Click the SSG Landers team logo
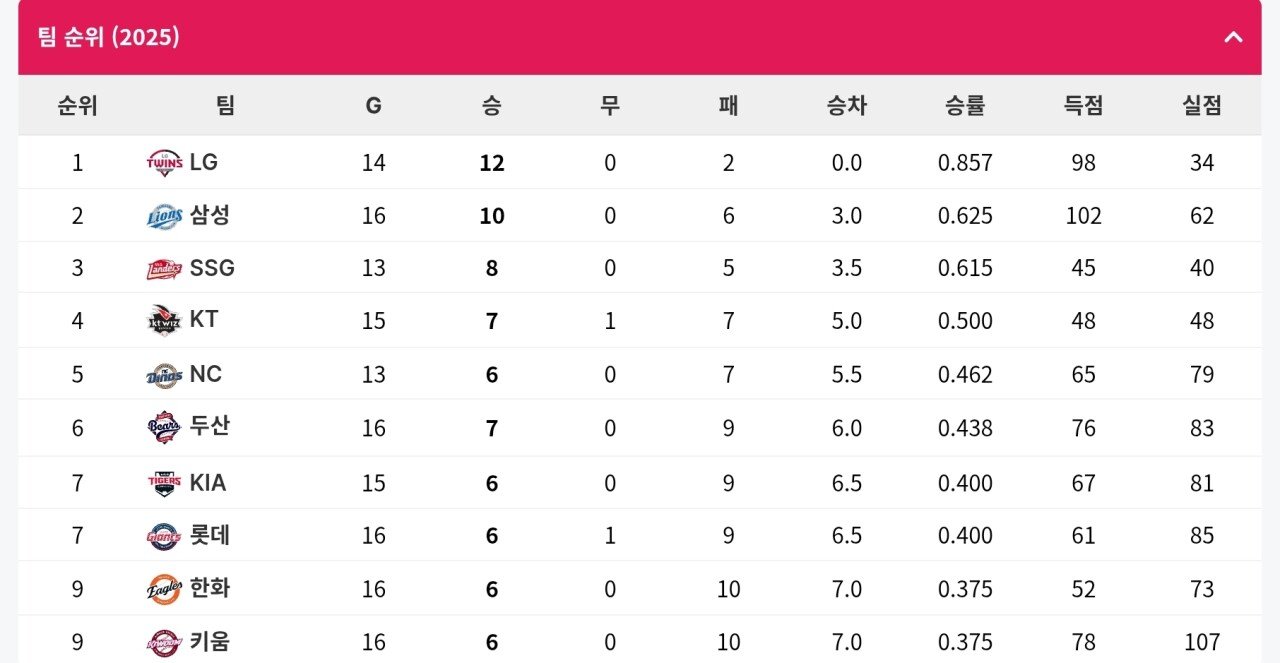 (164, 268)
